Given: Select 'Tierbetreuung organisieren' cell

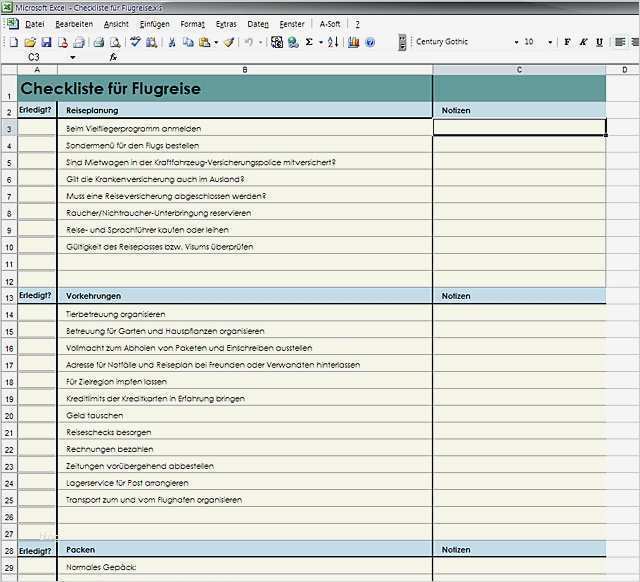Looking at the screenshot, I should click(245, 314).
